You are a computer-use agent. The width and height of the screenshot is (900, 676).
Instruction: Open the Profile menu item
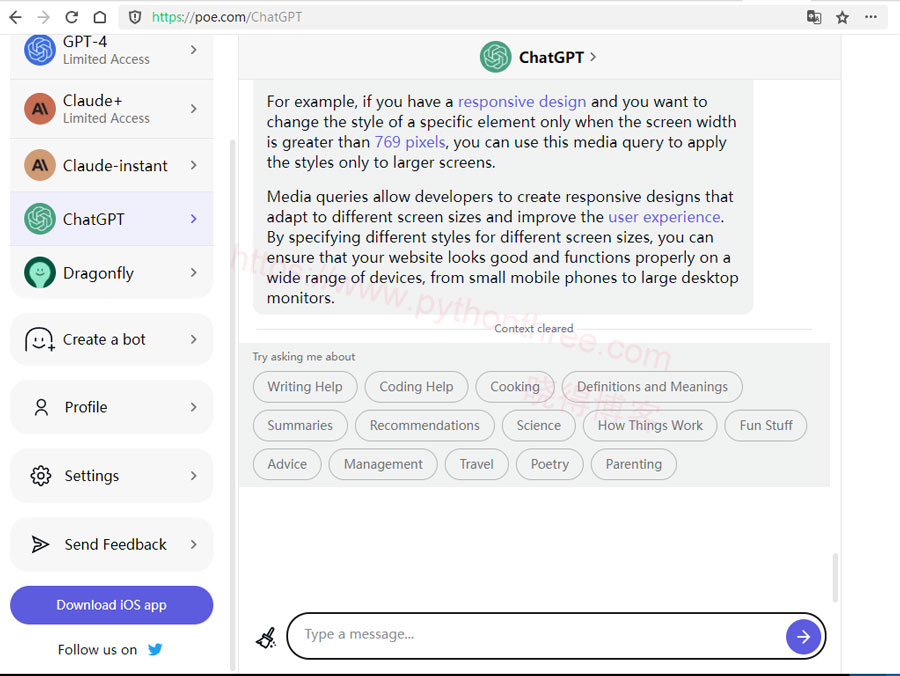[x=112, y=407]
